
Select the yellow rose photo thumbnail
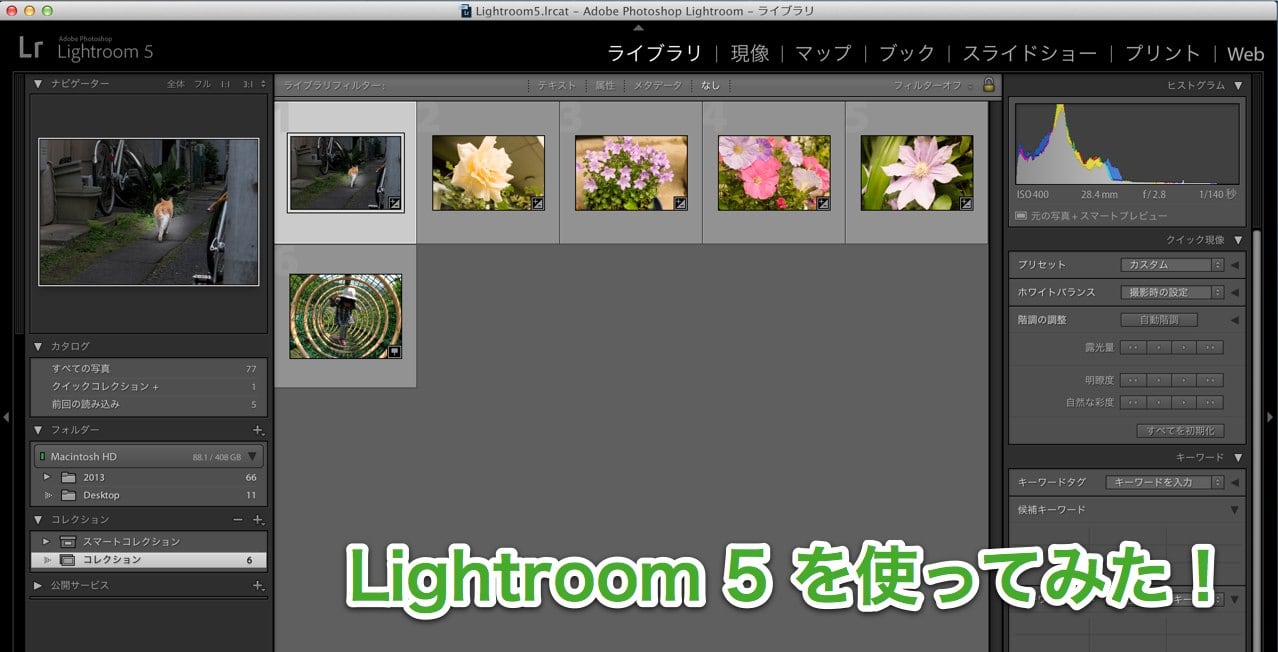(x=488, y=173)
